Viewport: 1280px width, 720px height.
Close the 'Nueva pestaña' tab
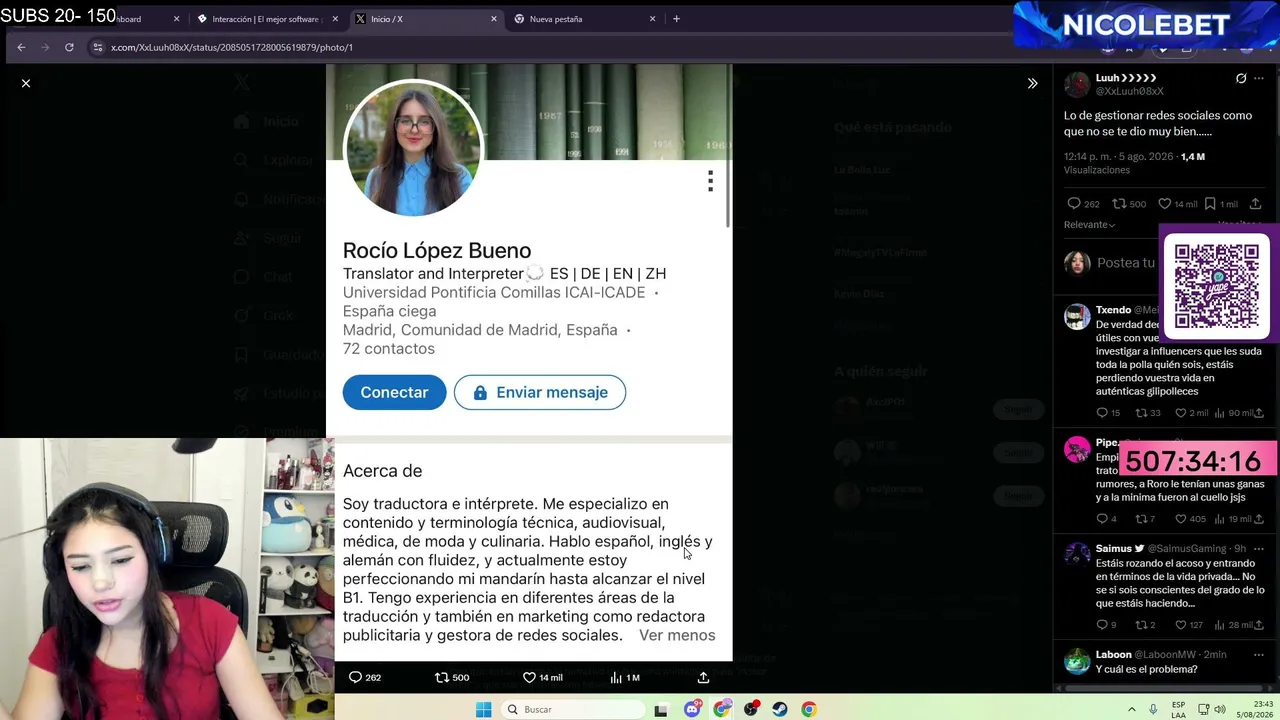(652, 18)
